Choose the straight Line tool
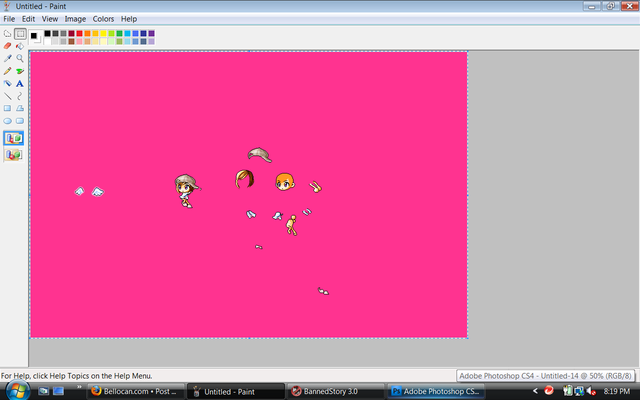Image resolution: width=640 pixels, height=400 pixels. (x=7, y=96)
